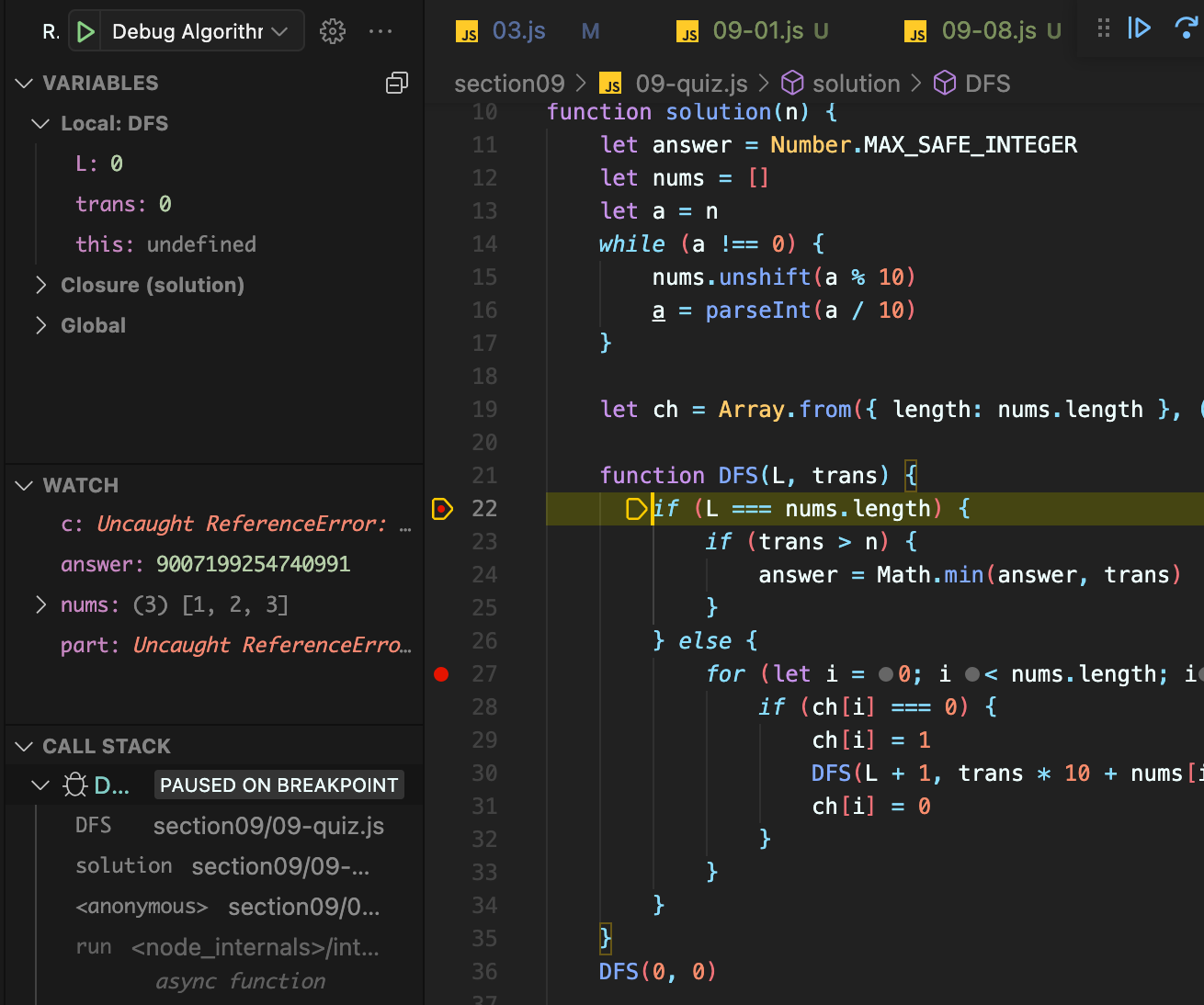Screen dimensions: 1204x1005
Task: Click debug session bug icon
Action: coord(74,785)
